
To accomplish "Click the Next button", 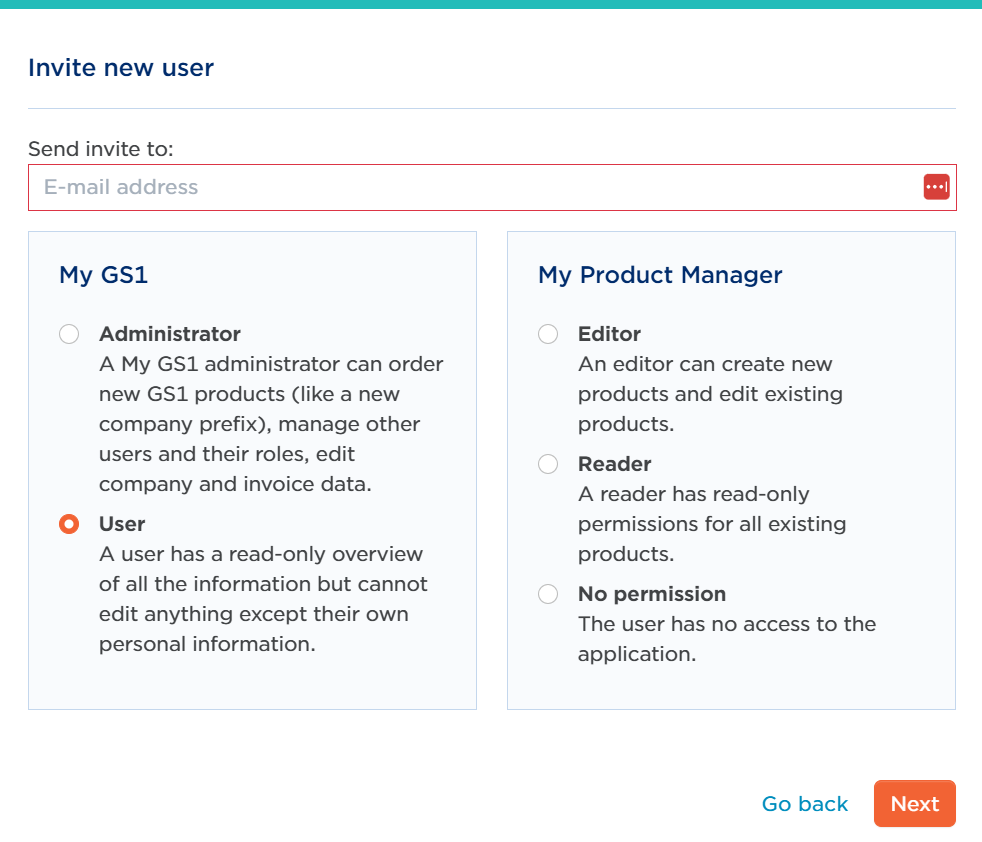I will [915, 804].
